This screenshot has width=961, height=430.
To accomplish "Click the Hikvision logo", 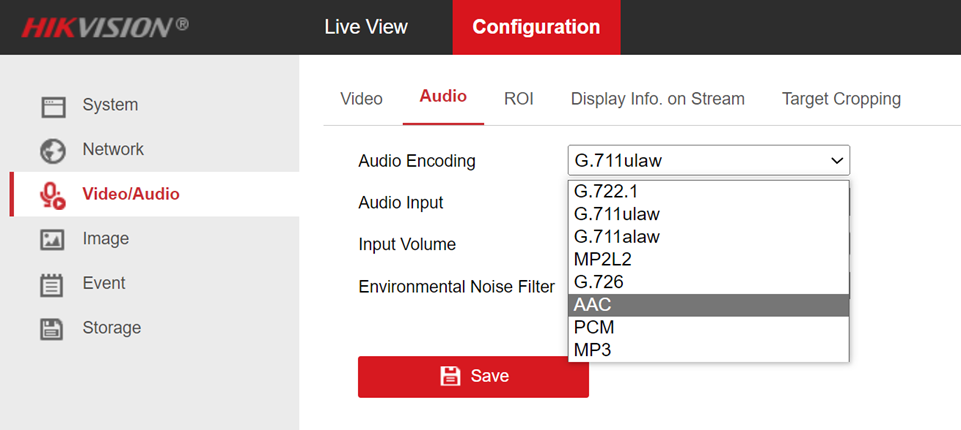I will coord(105,27).
